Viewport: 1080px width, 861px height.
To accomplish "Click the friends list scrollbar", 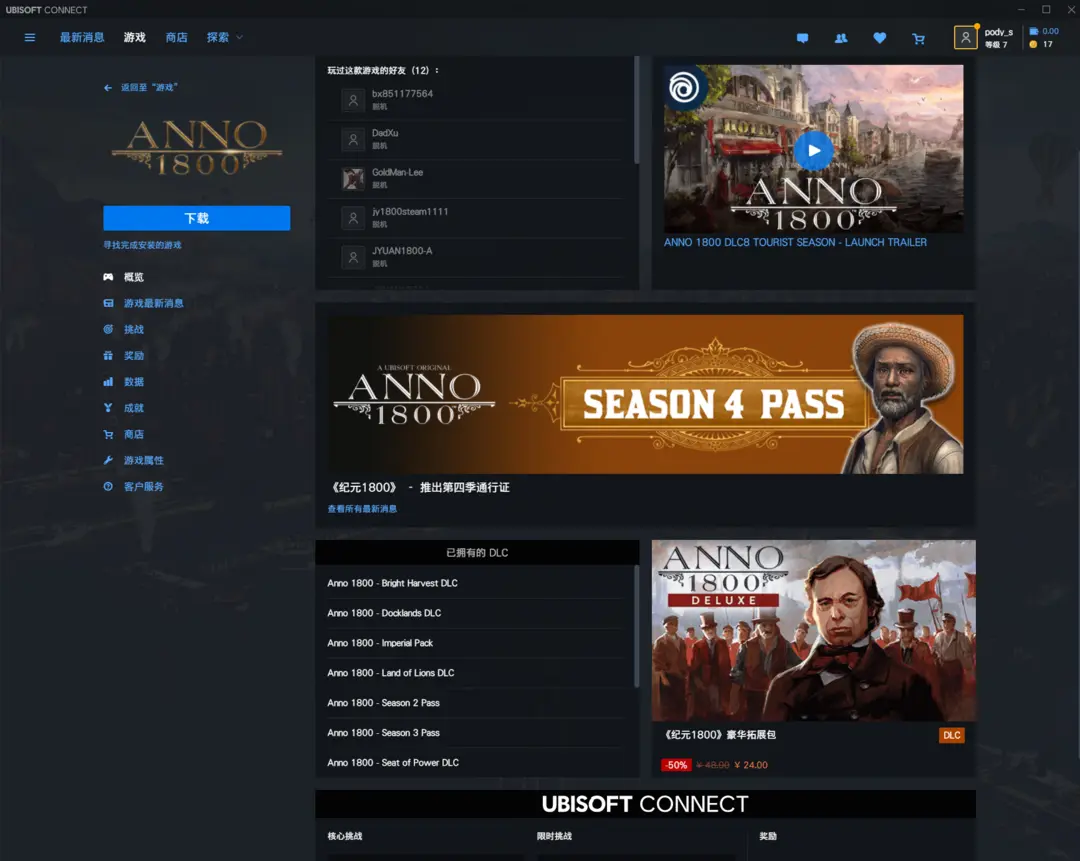I will coord(636,110).
